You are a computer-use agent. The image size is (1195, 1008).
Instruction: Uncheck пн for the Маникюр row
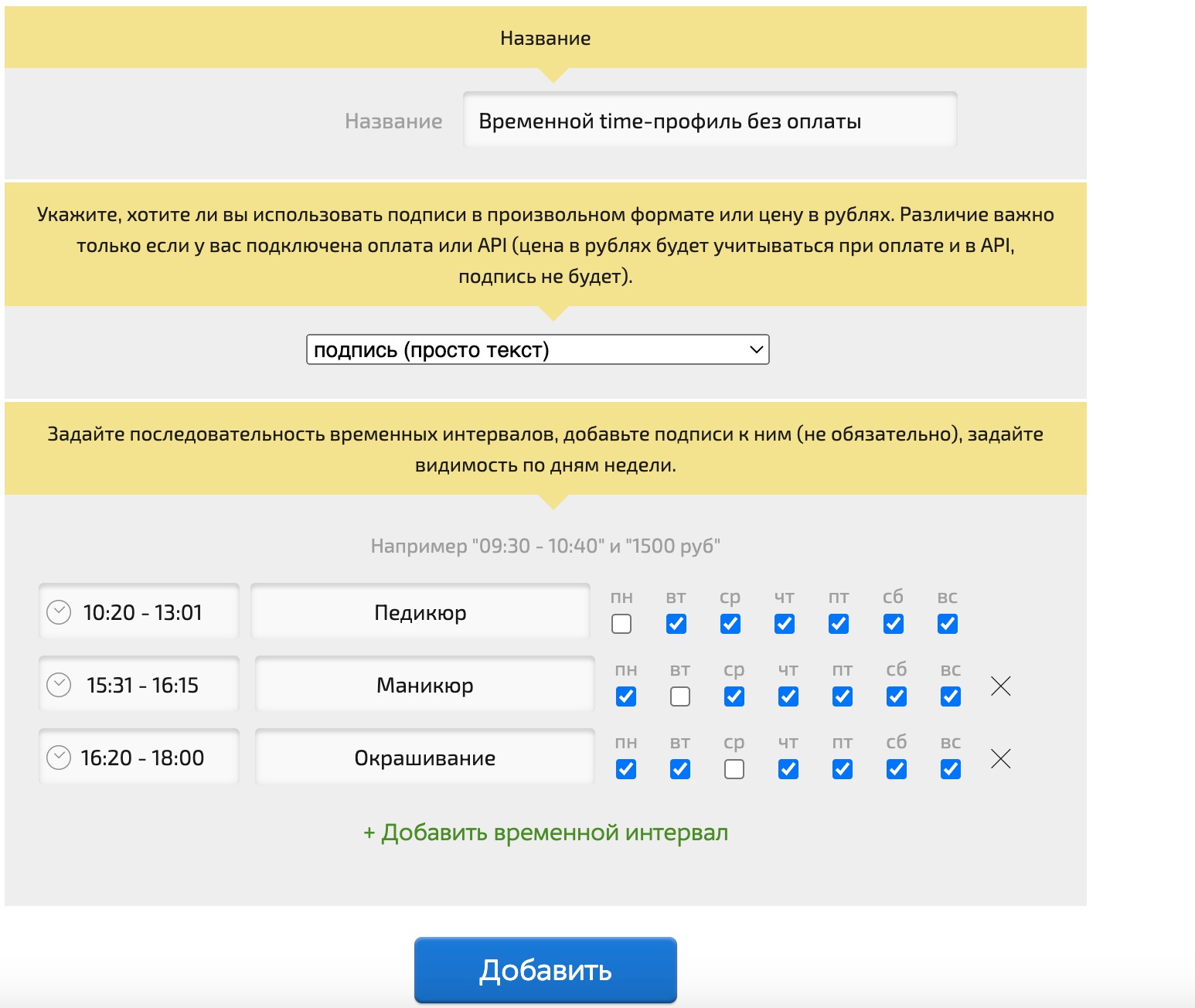click(626, 696)
